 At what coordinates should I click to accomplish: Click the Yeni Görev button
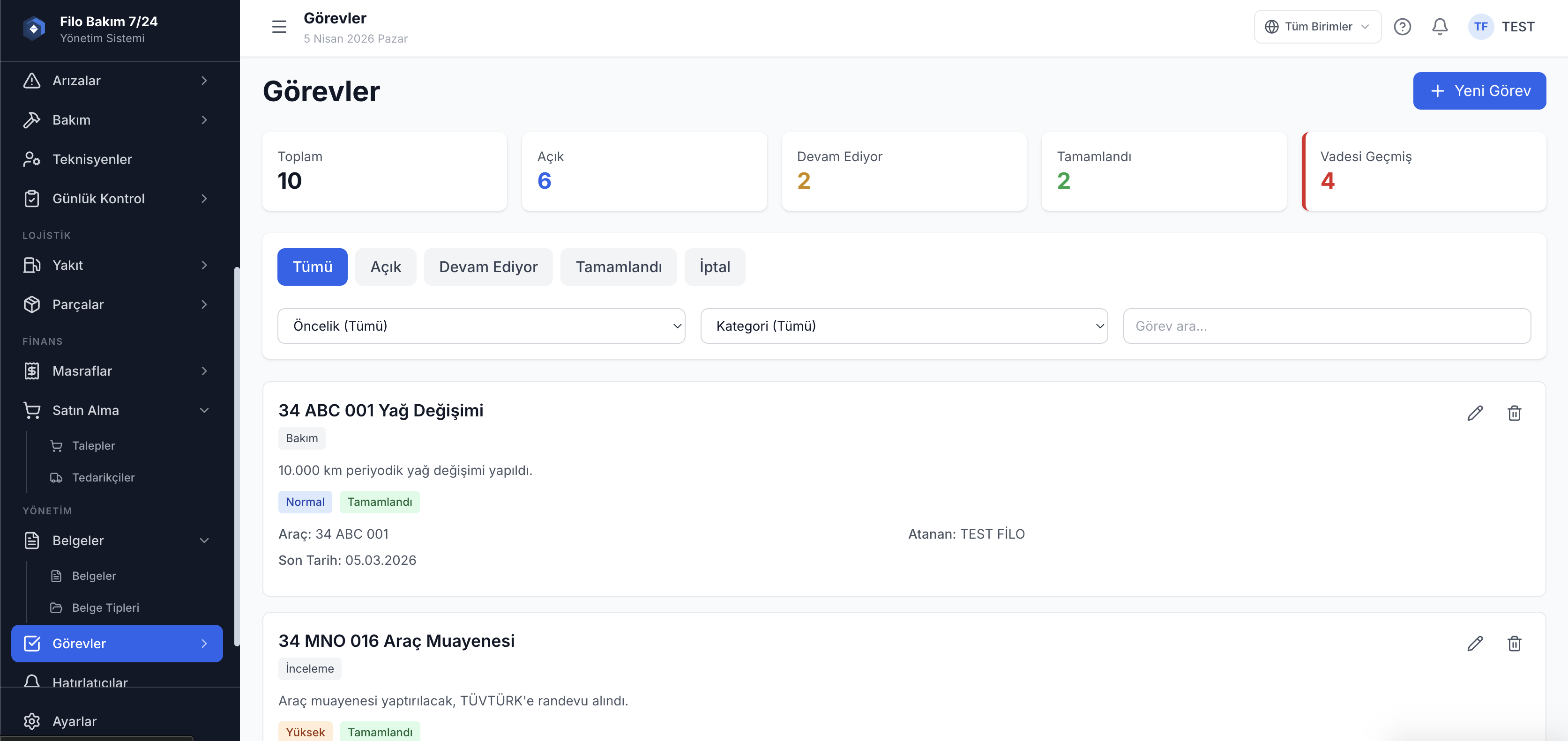[x=1479, y=91]
